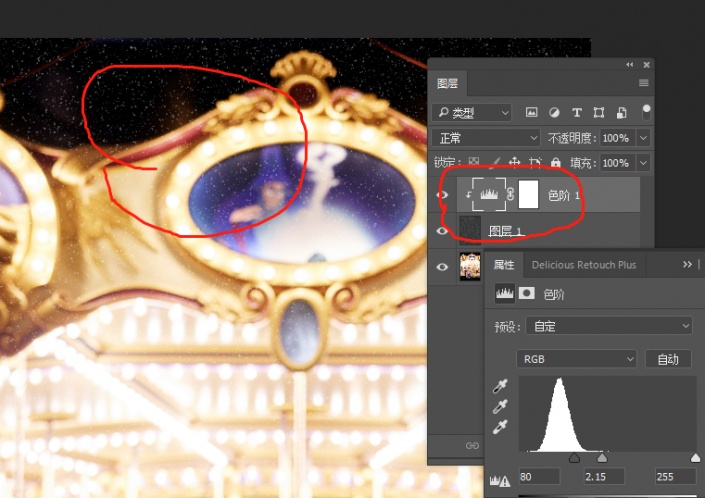Click the type layer filter icon
This screenshot has width=705, height=498.
pos(577,113)
